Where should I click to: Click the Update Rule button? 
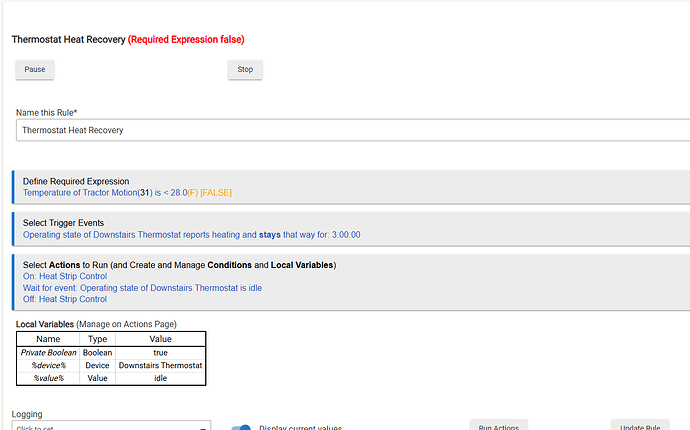pyautogui.click(x=640, y=426)
